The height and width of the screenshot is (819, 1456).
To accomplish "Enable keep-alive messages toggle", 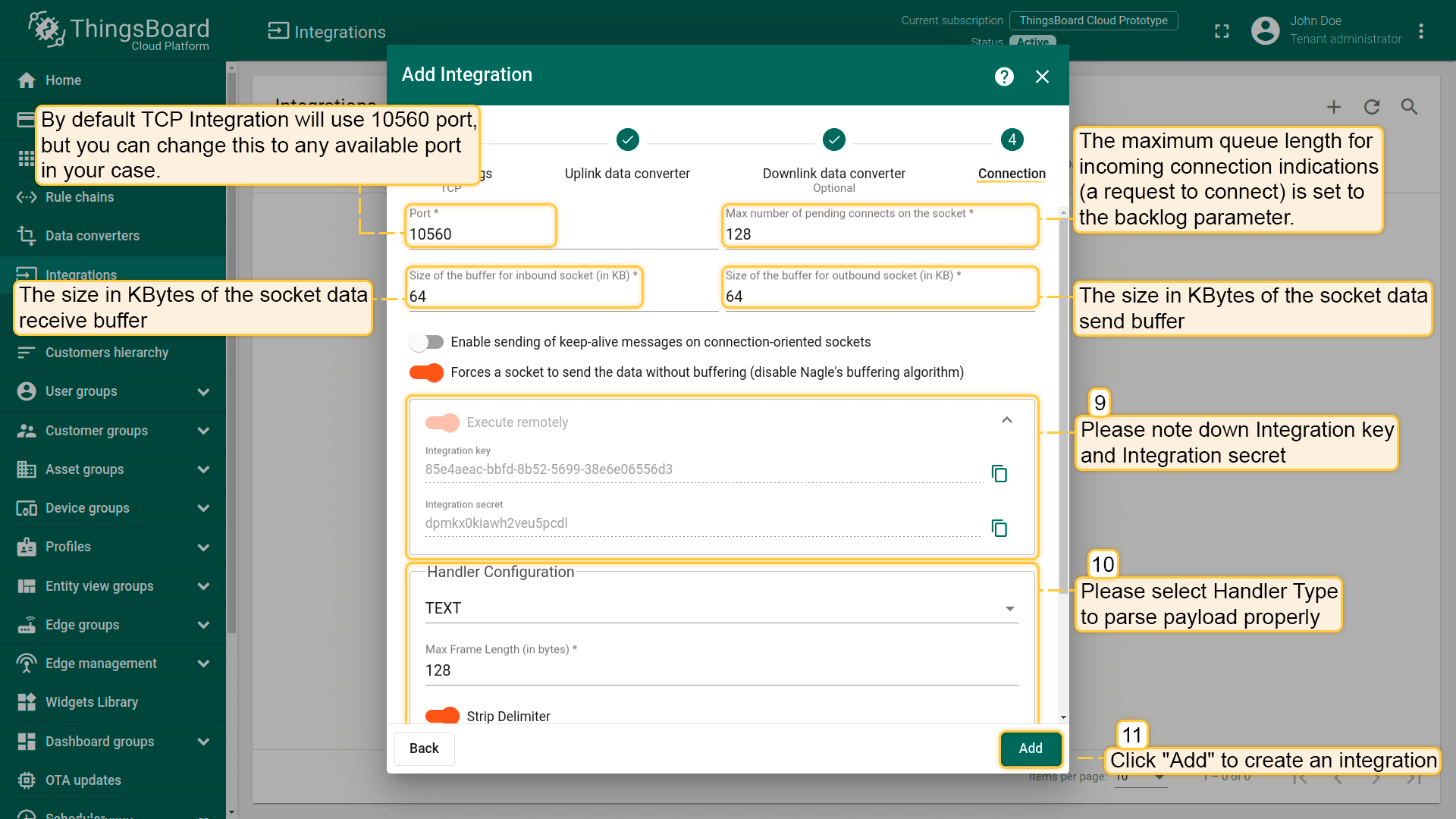I will pyautogui.click(x=426, y=342).
